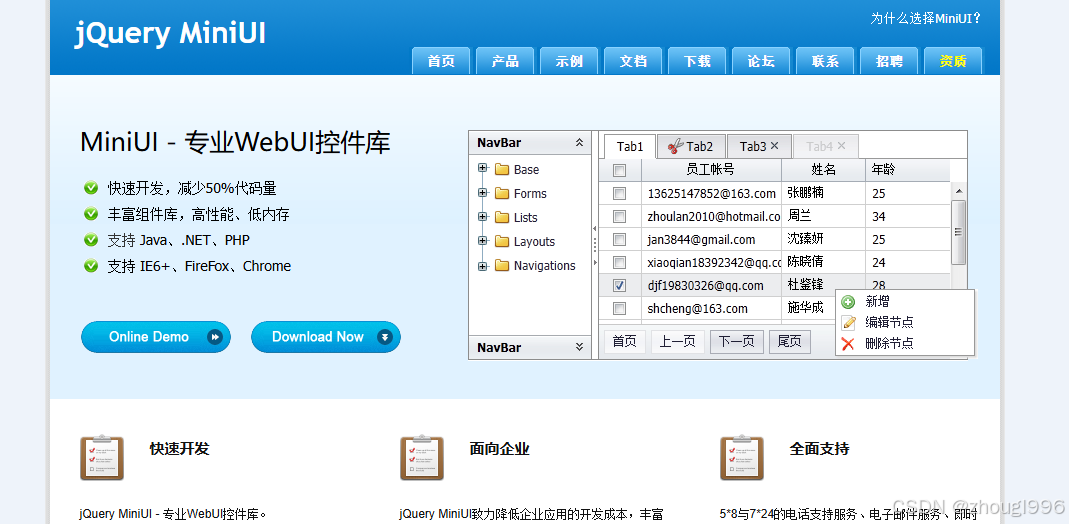Expand the Navigations tree node
Viewport: 1069px width, 524px height.
(x=483, y=266)
